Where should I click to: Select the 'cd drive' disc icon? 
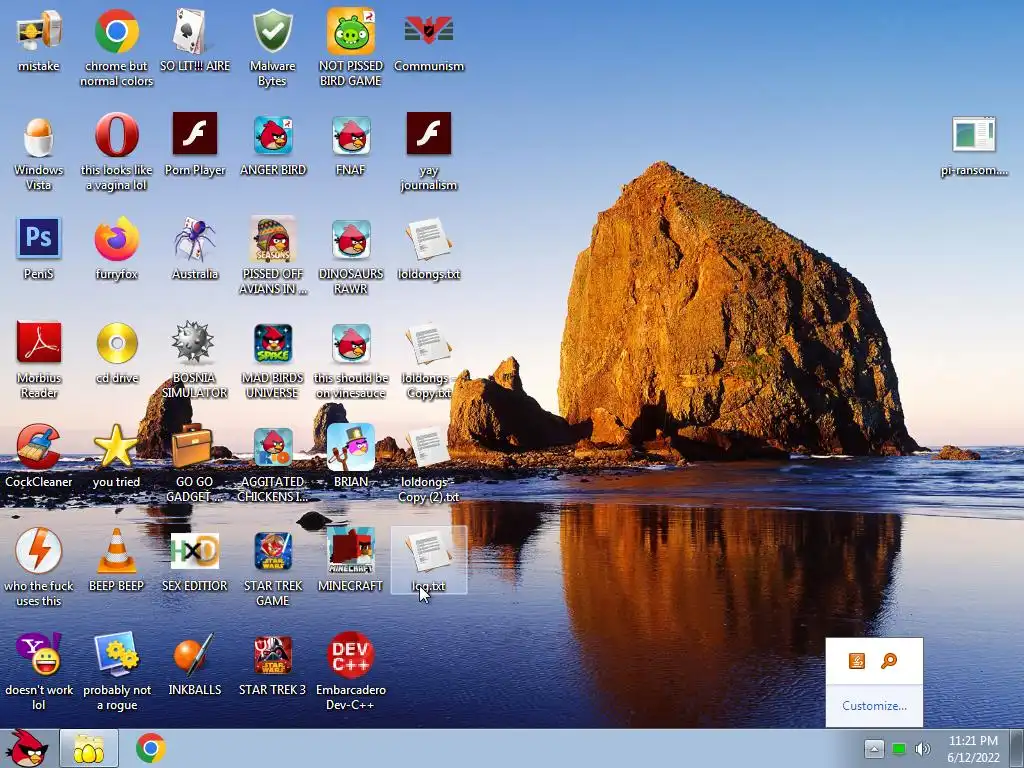116,353
